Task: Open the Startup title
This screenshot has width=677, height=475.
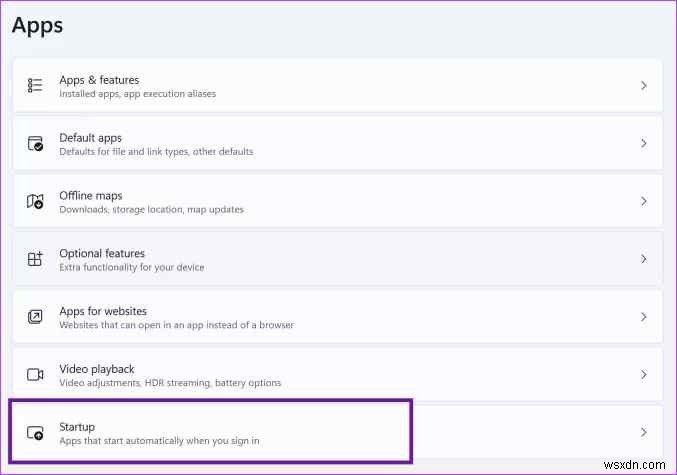Action: point(77,427)
